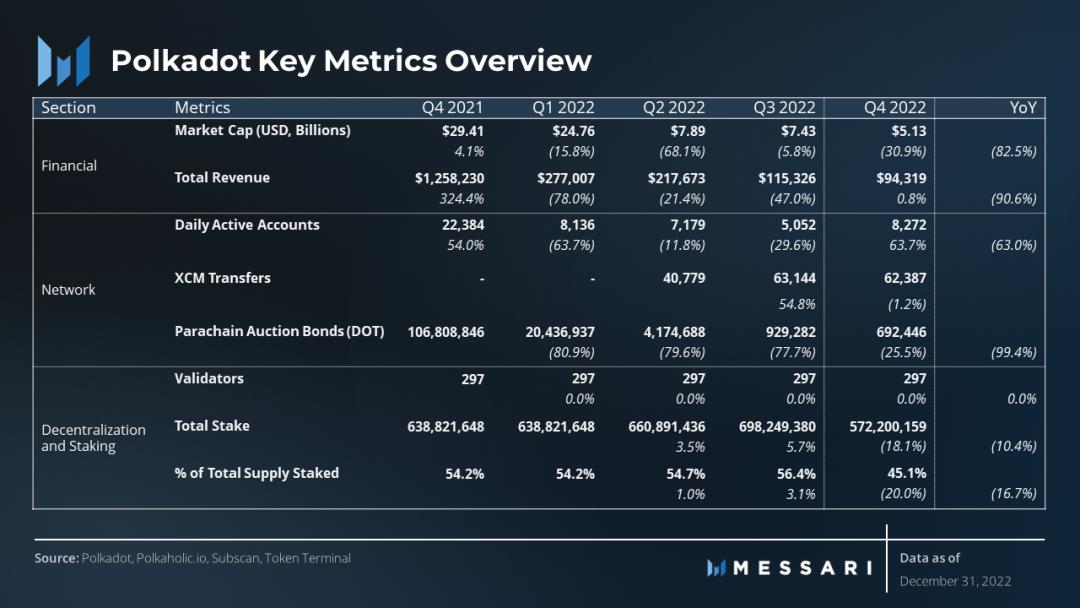Image resolution: width=1080 pixels, height=608 pixels.
Task: Click the Parachain Auction Bonds (DOT) label
Action: (x=279, y=331)
